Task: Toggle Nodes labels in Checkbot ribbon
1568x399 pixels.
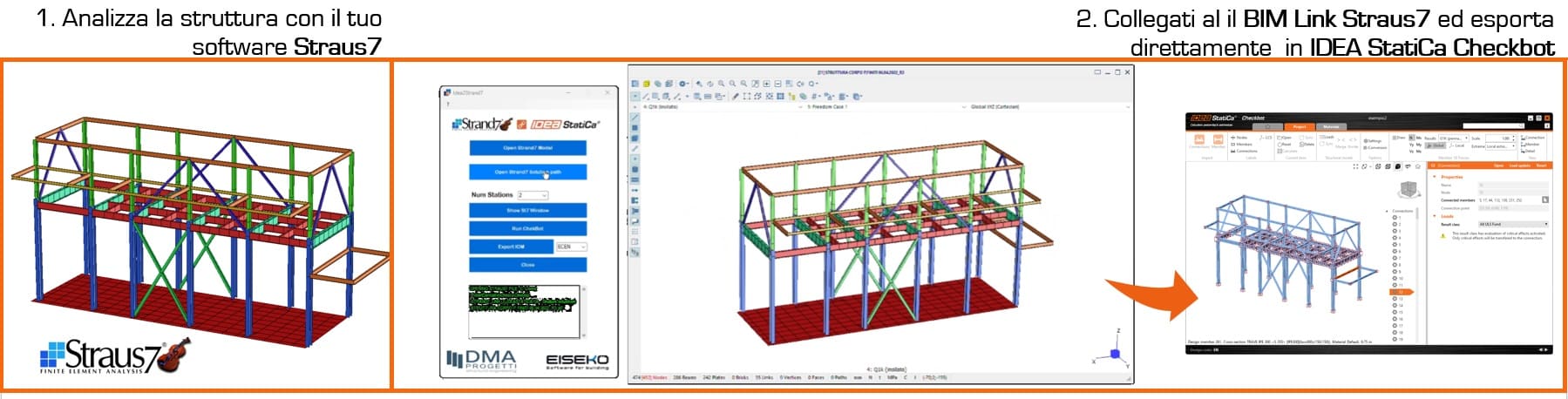Action: pyautogui.click(x=1239, y=138)
